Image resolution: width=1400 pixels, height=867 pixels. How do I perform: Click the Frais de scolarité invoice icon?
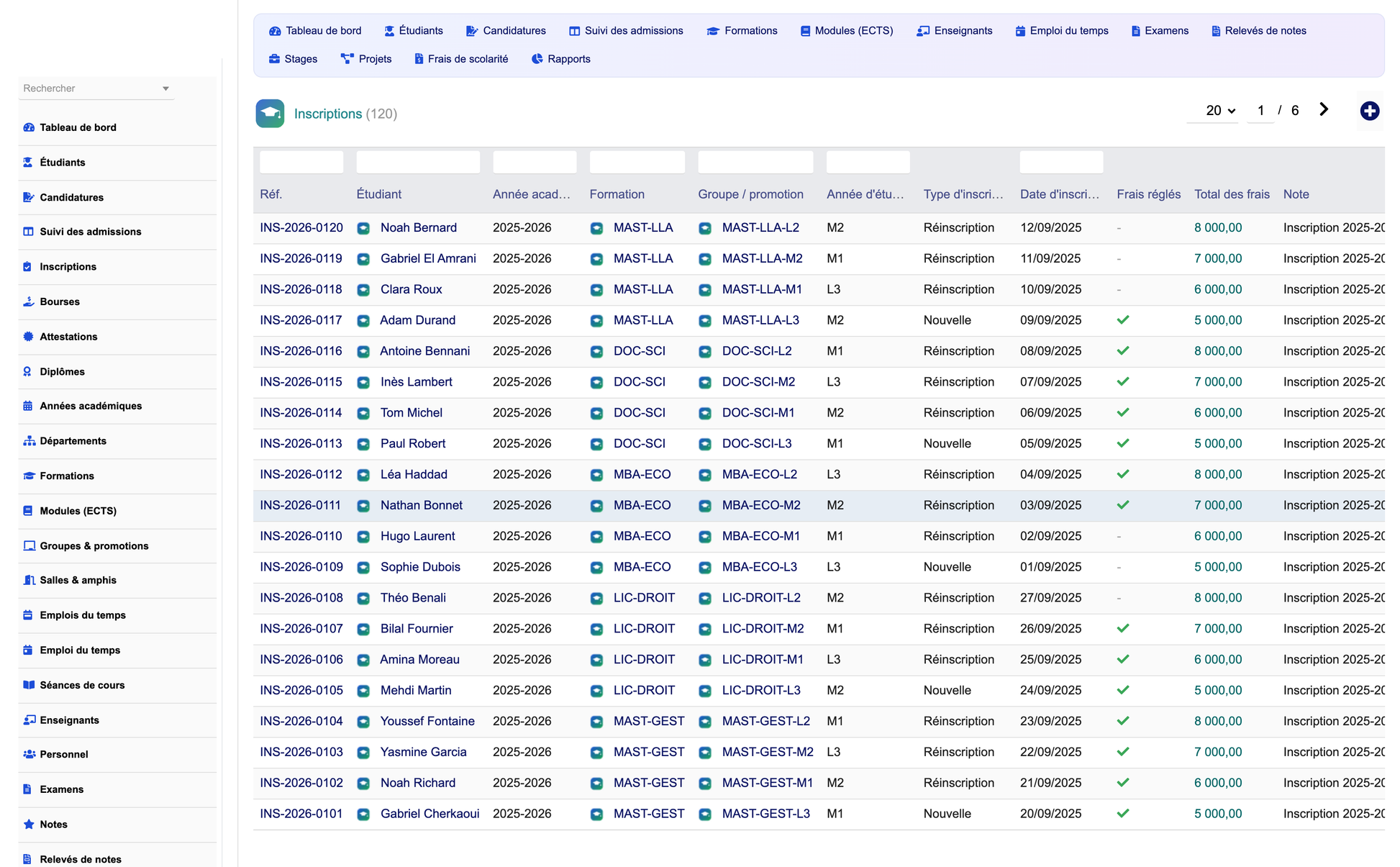pos(419,59)
